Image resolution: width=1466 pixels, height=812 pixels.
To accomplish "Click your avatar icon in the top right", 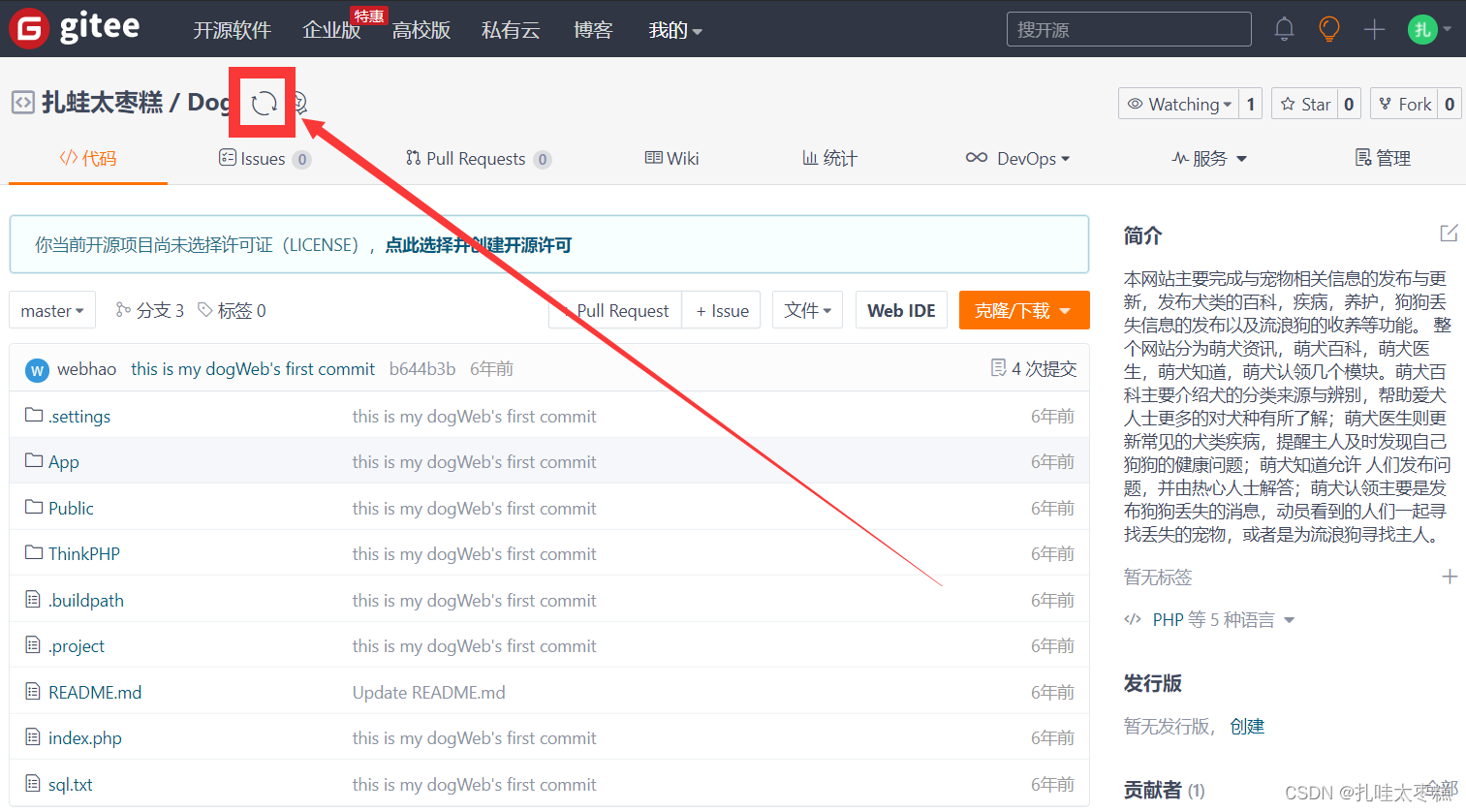I will click(1421, 29).
